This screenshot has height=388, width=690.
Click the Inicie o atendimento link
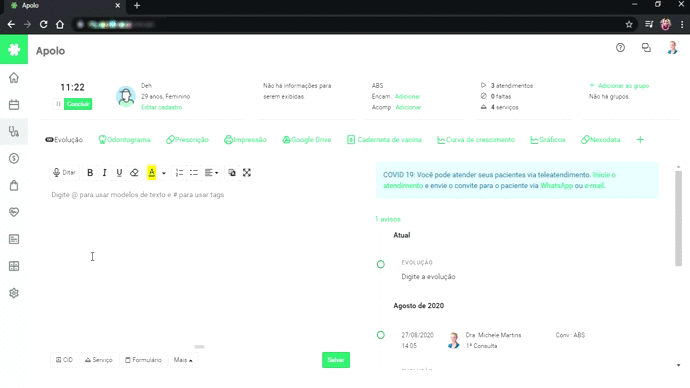click(x=499, y=180)
